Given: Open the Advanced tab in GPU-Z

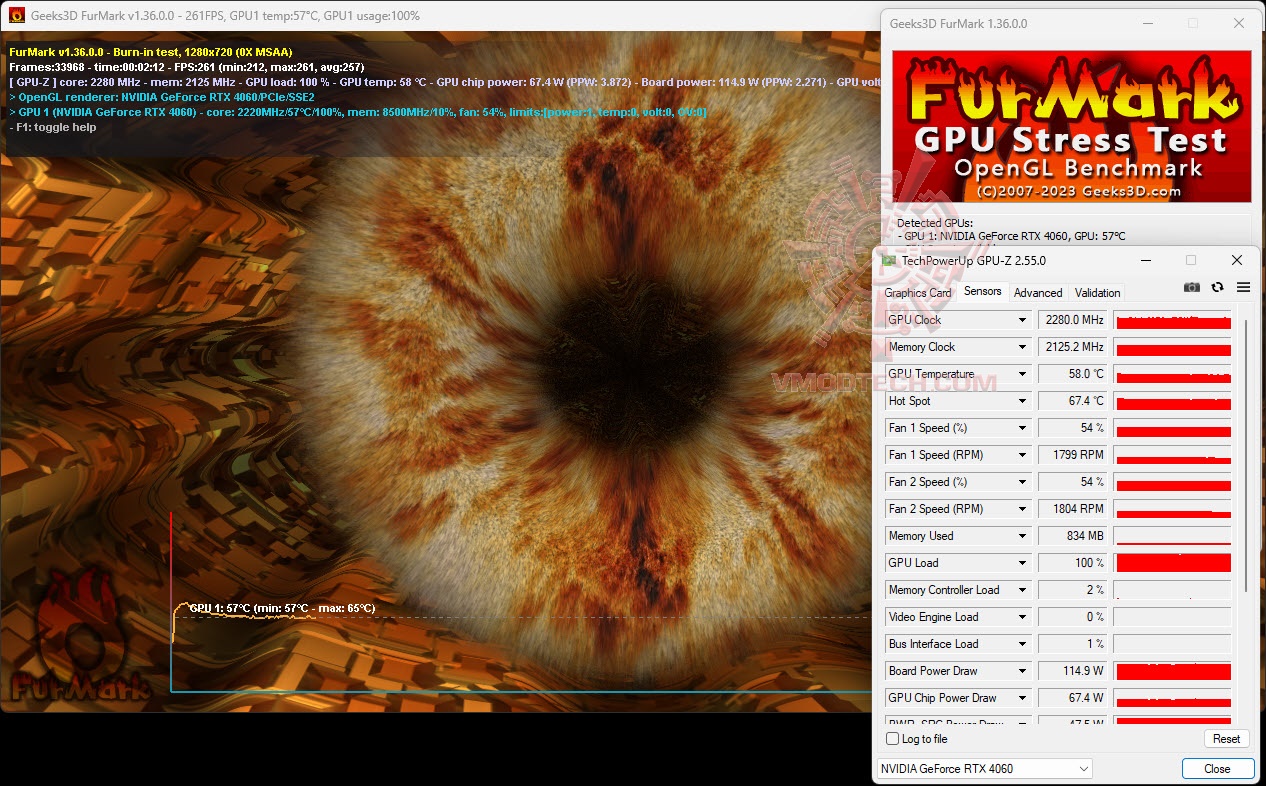Looking at the screenshot, I should pyautogui.click(x=1038, y=293).
